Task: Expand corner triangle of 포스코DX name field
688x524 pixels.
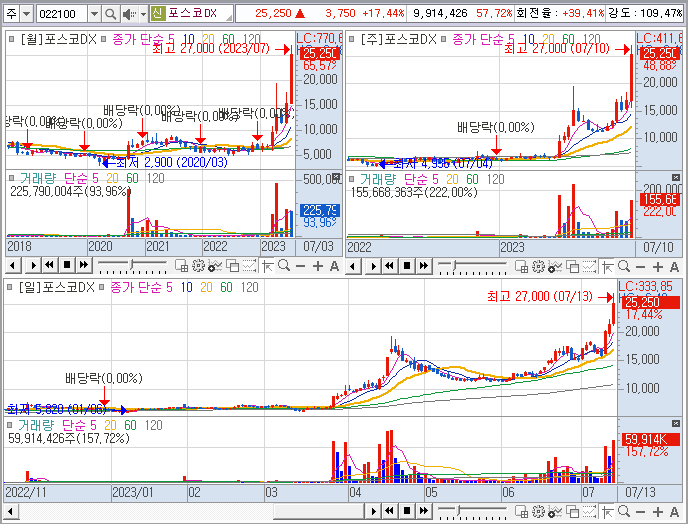Action: pos(229,18)
